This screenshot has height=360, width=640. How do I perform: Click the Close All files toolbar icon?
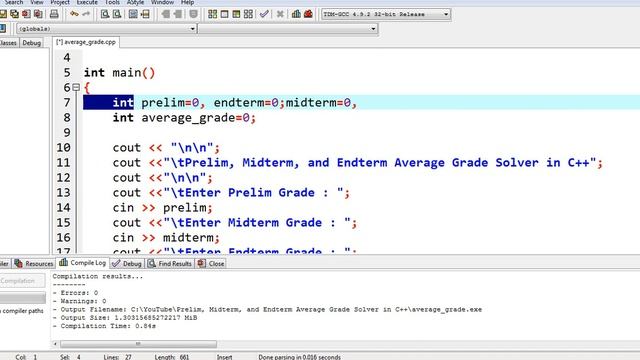tap(38, 14)
